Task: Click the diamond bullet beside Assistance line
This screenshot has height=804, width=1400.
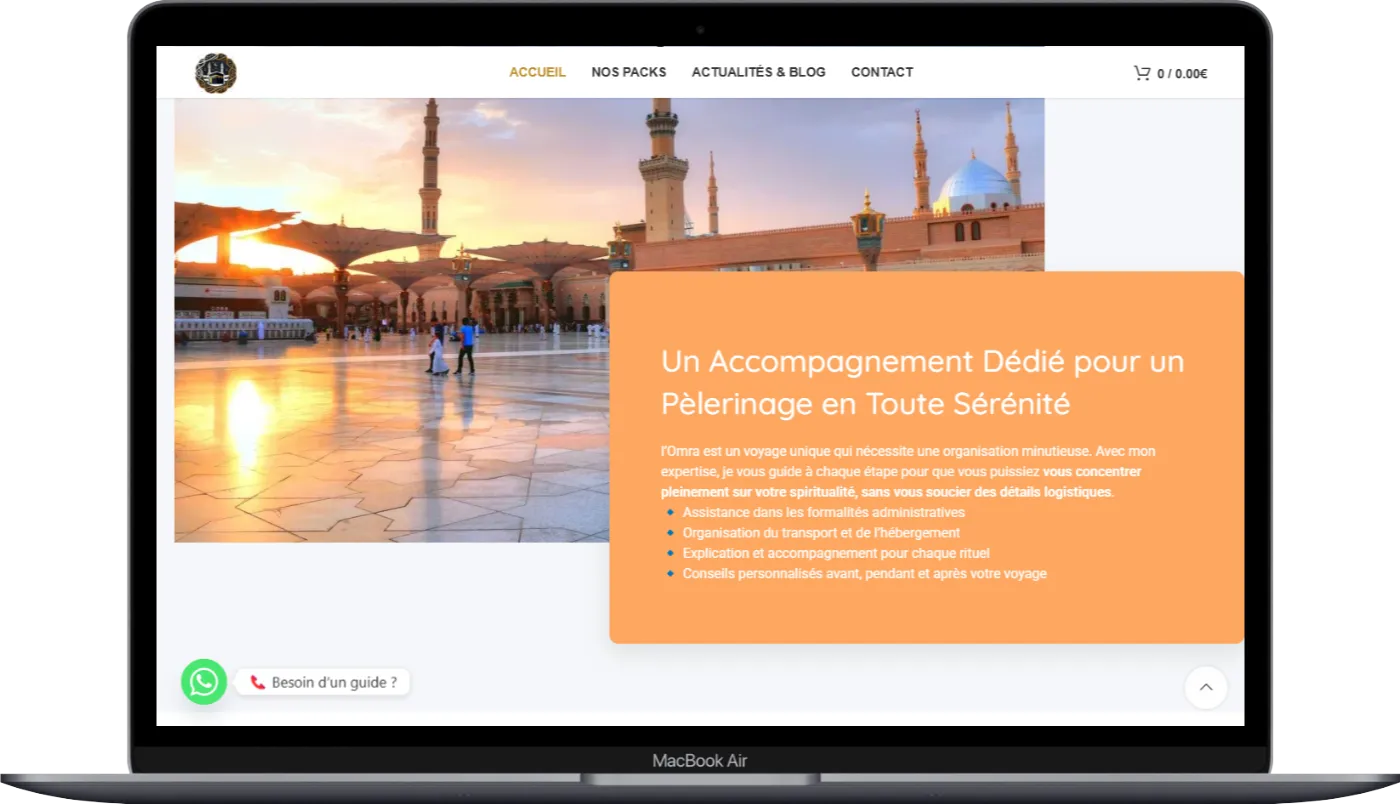Action: (670, 513)
